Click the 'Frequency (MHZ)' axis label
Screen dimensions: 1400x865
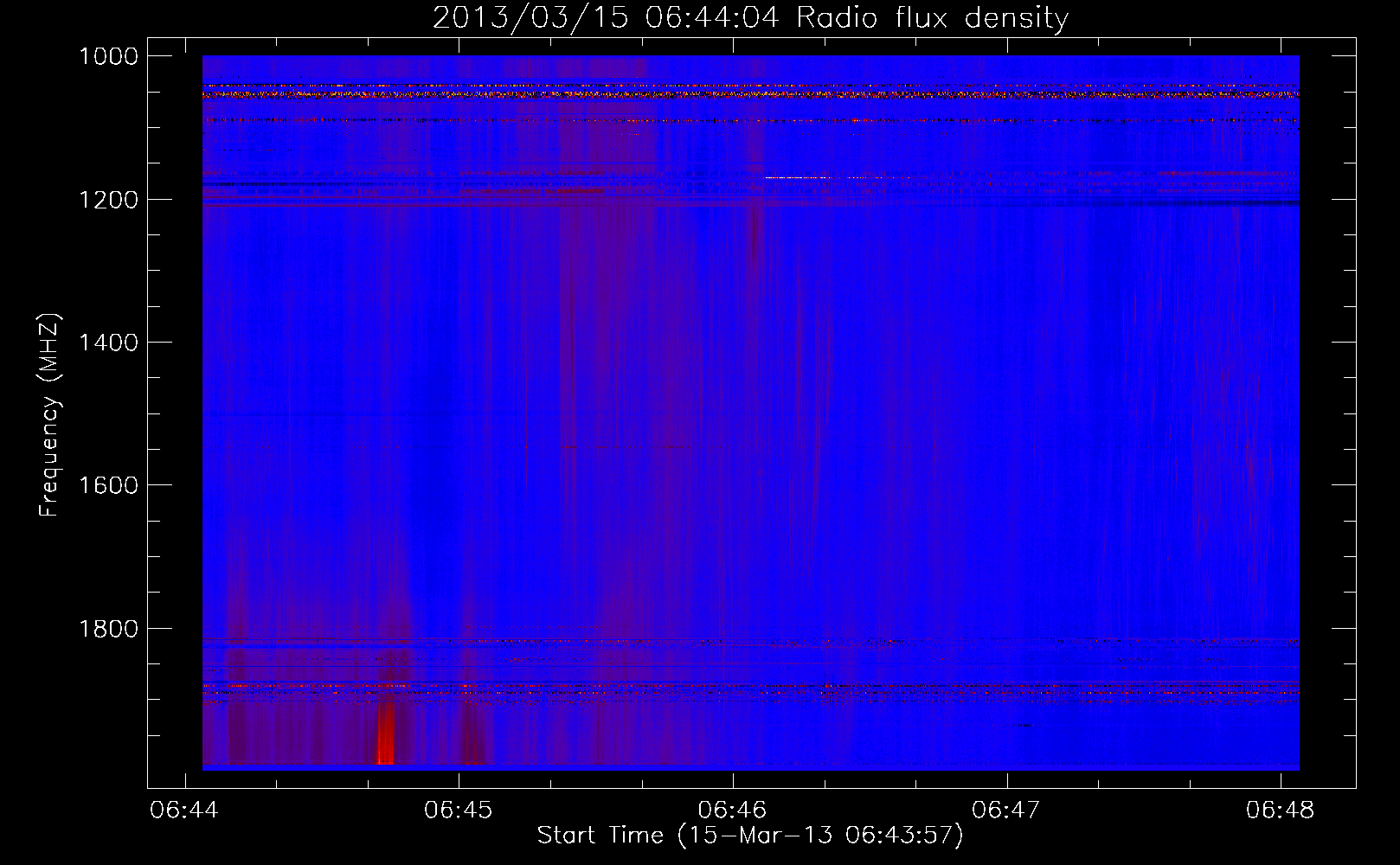coord(49,415)
